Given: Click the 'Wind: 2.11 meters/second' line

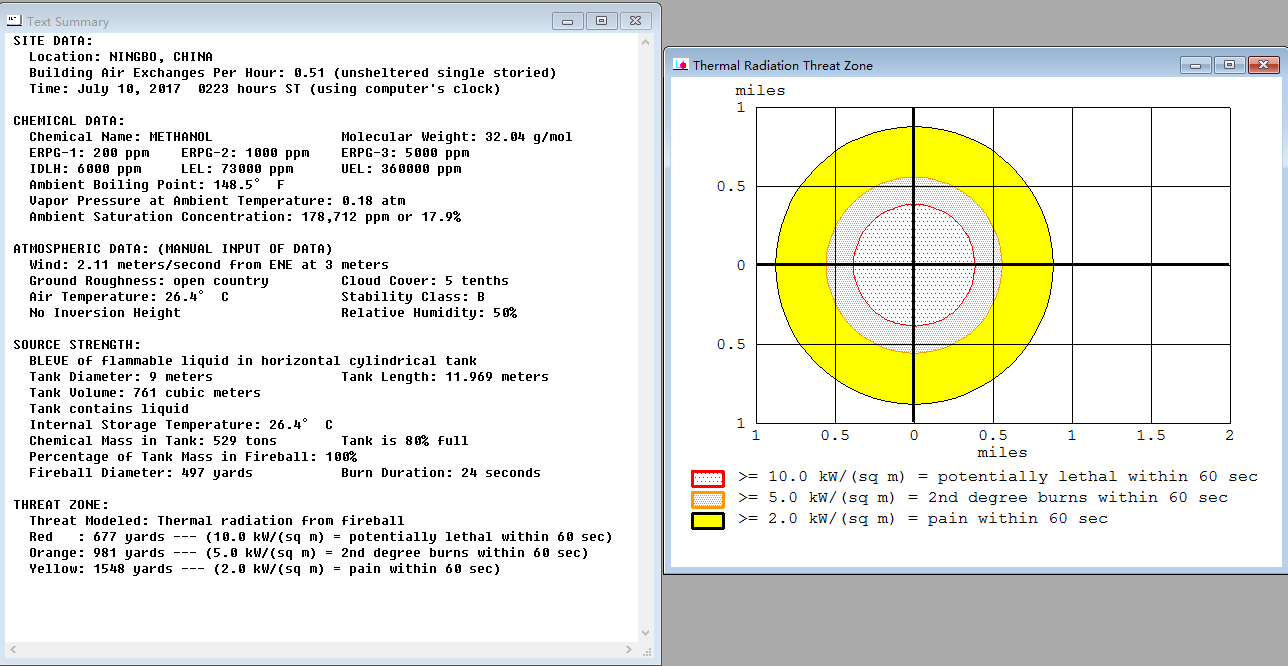Looking at the screenshot, I should point(209,265).
